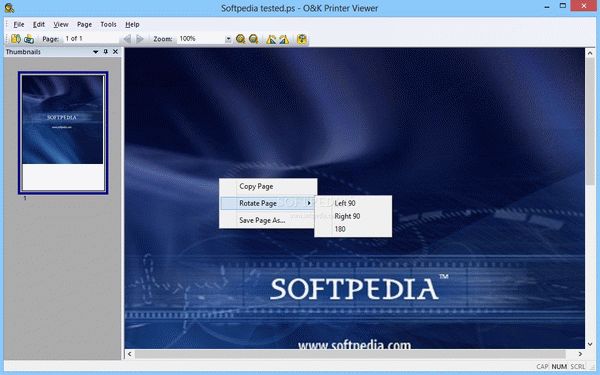This screenshot has width=600, height=375.
Task: Click vertical scrollbar up arrow
Action: point(590,53)
